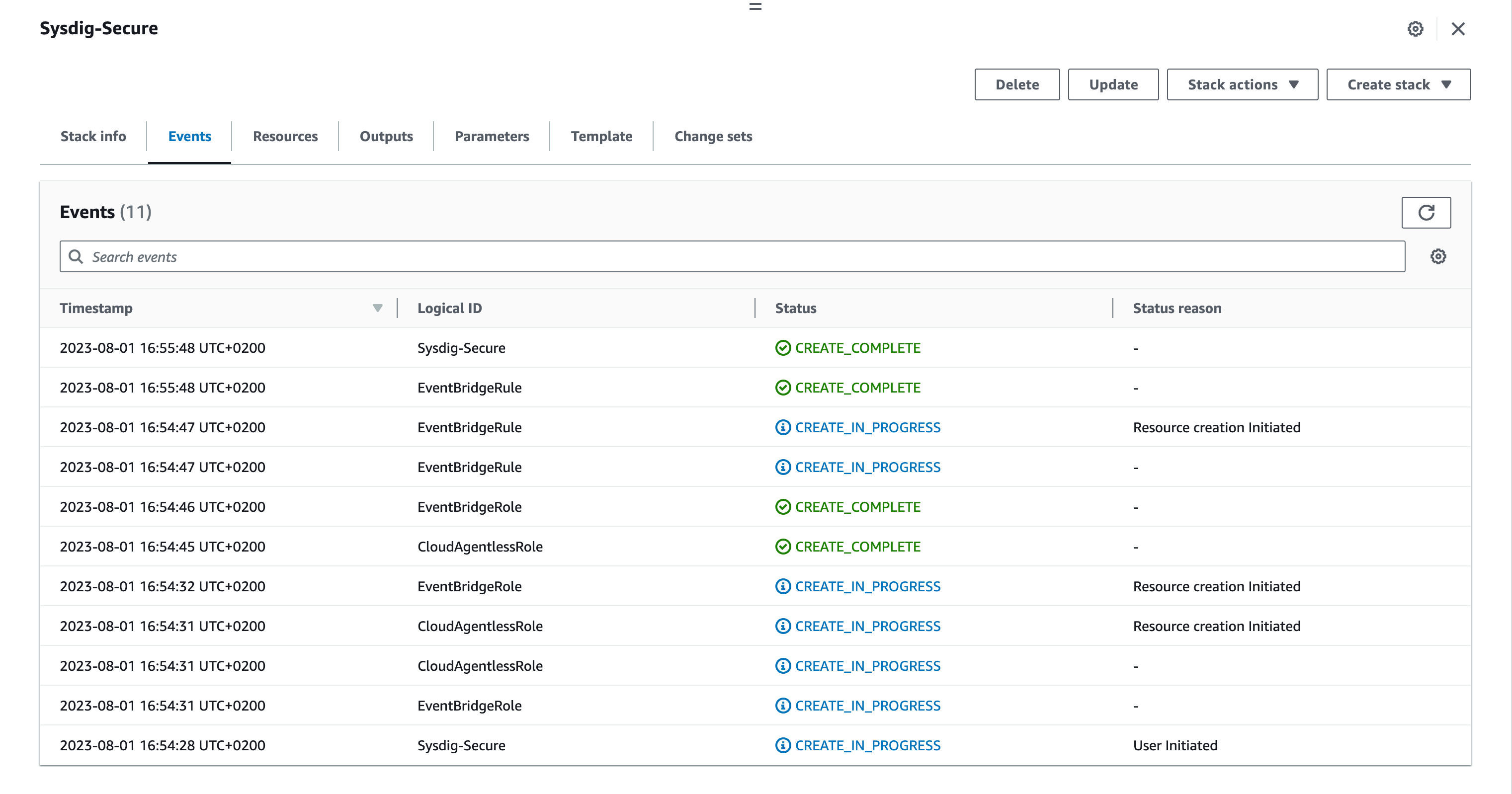Select timestamp 2023-08-01 16:54:32 UTC+0200
Image resolution: width=1512 pixels, height=794 pixels.
(163, 586)
